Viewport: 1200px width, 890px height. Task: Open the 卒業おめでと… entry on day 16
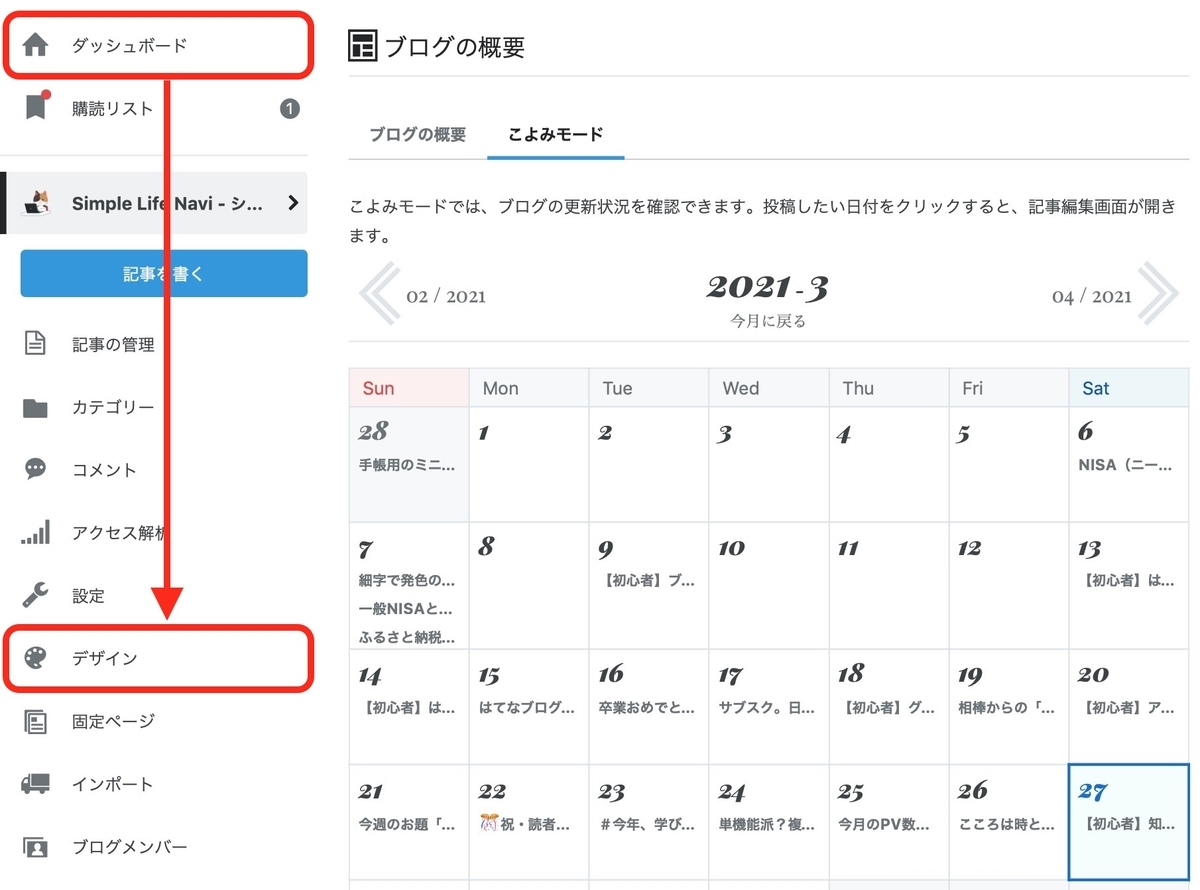coord(646,707)
